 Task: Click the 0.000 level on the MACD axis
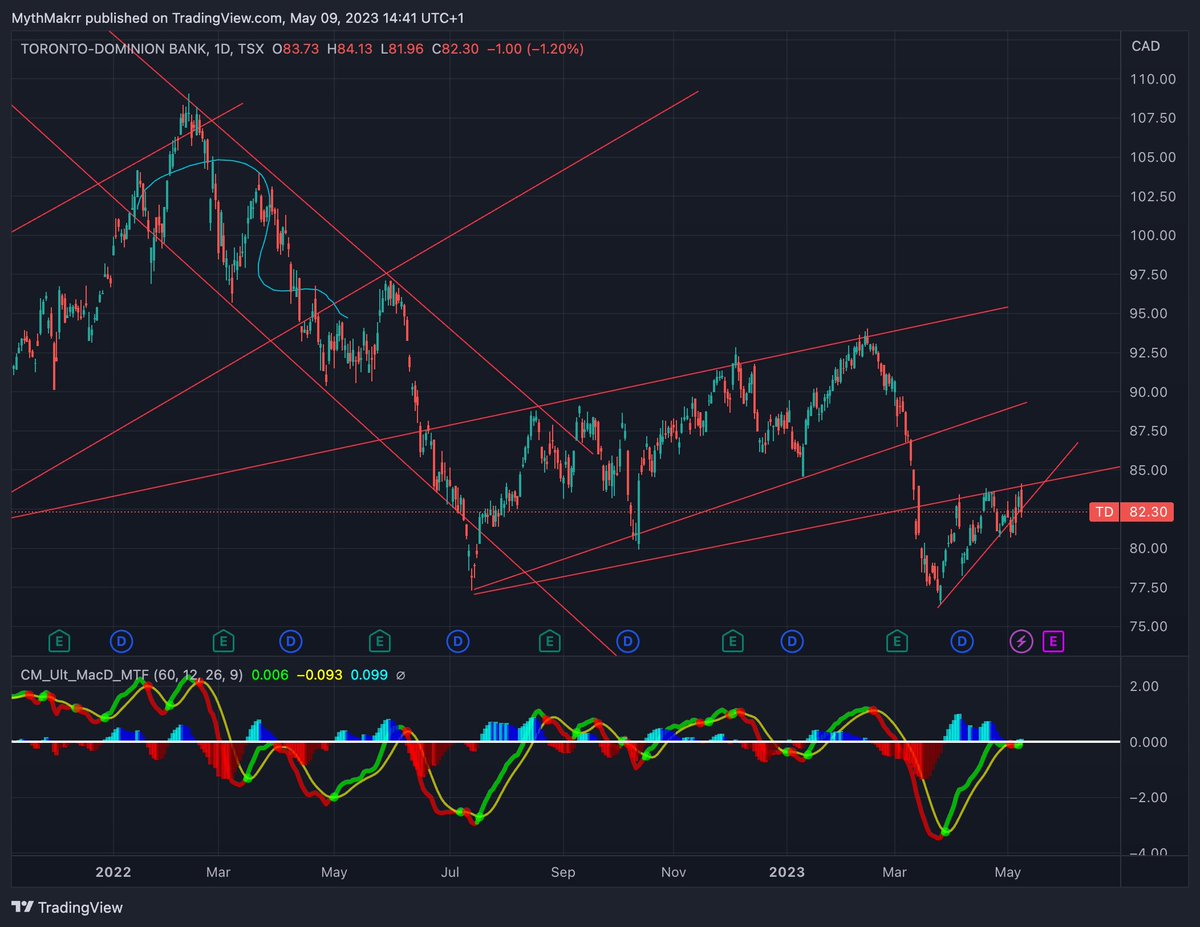tap(1148, 742)
